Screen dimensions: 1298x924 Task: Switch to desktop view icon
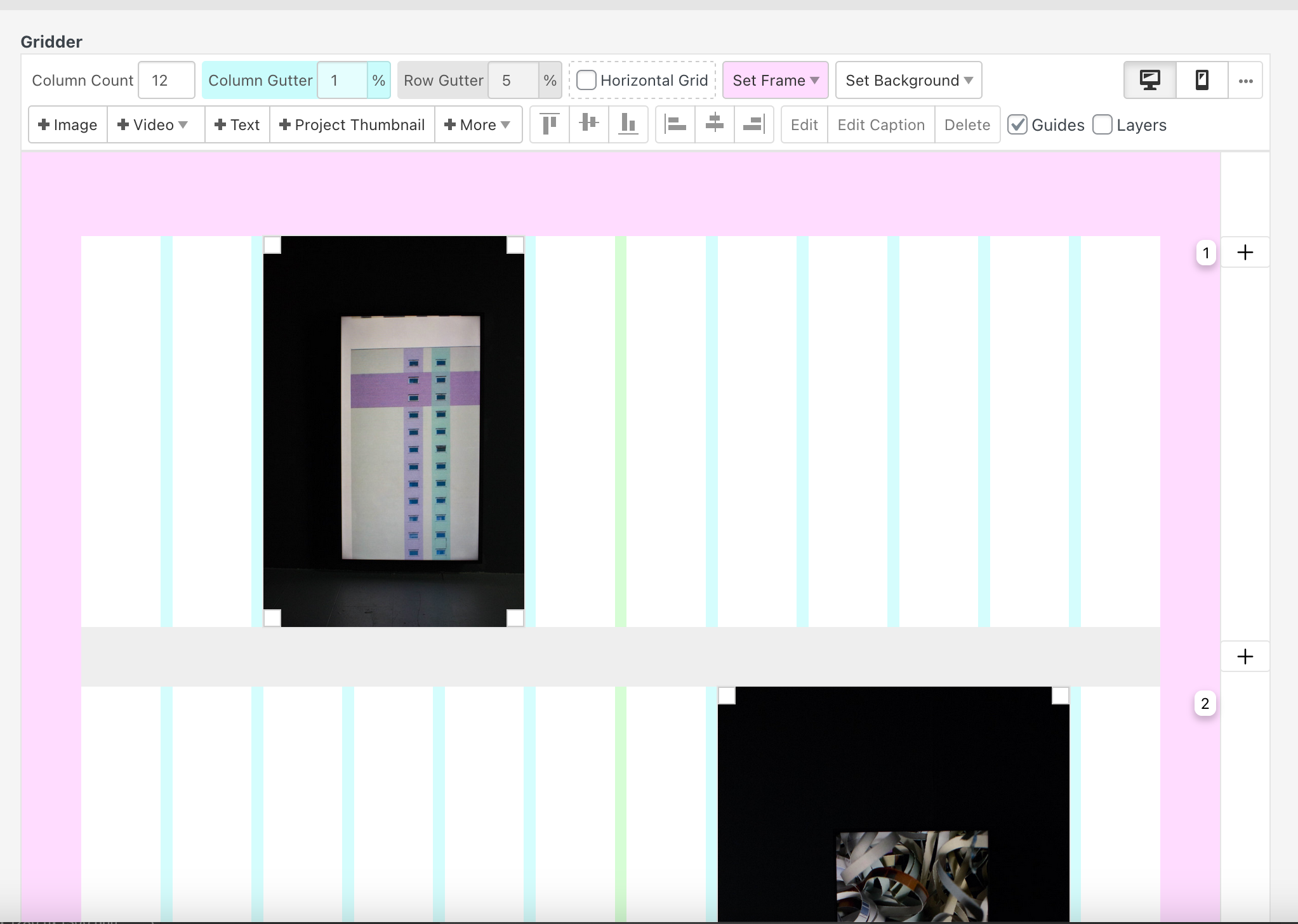click(1149, 80)
